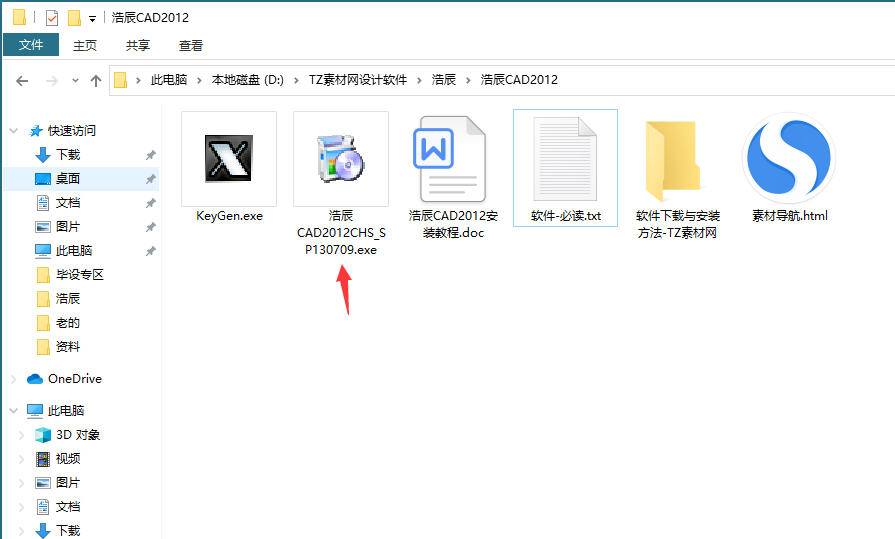Open 3D 对象 under 此电脑

coord(78,435)
